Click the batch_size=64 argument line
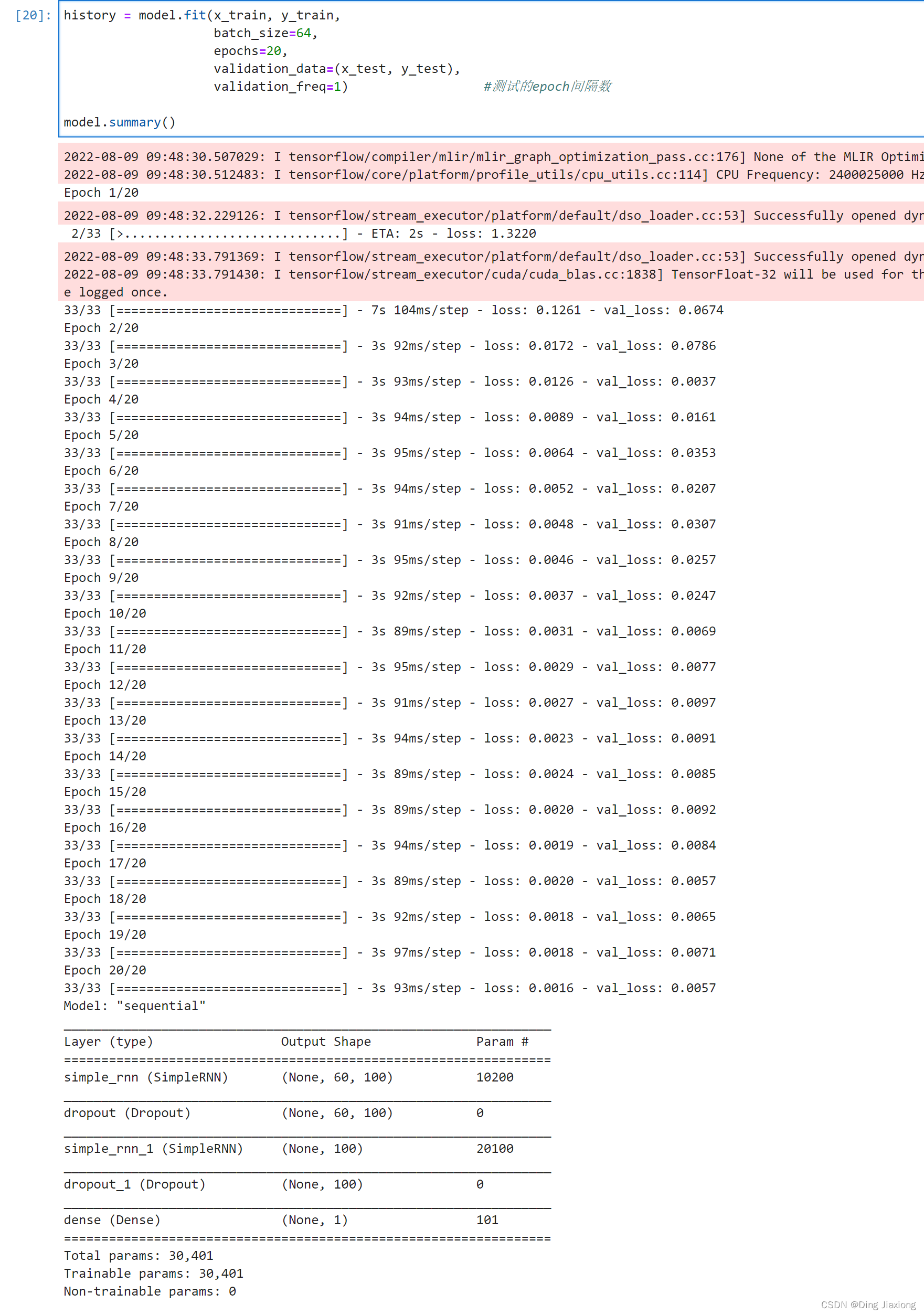Image resolution: width=924 pixels, height=1315 pixels. tap(265, 33)
